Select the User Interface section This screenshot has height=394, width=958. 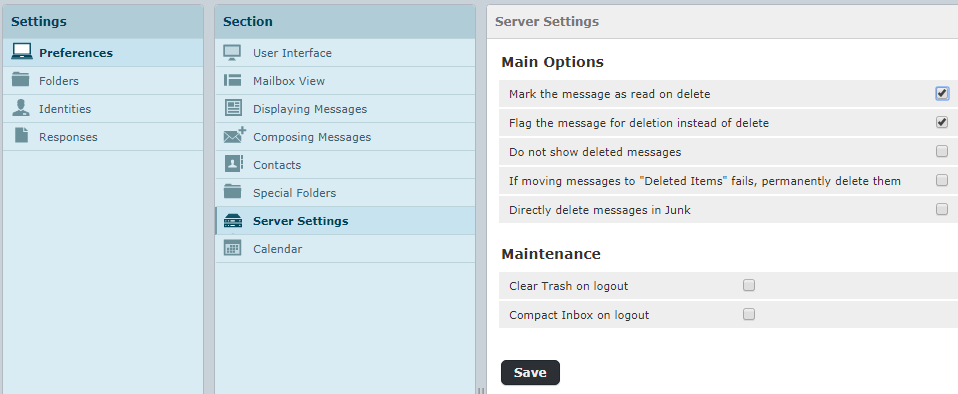coord(345,53)
